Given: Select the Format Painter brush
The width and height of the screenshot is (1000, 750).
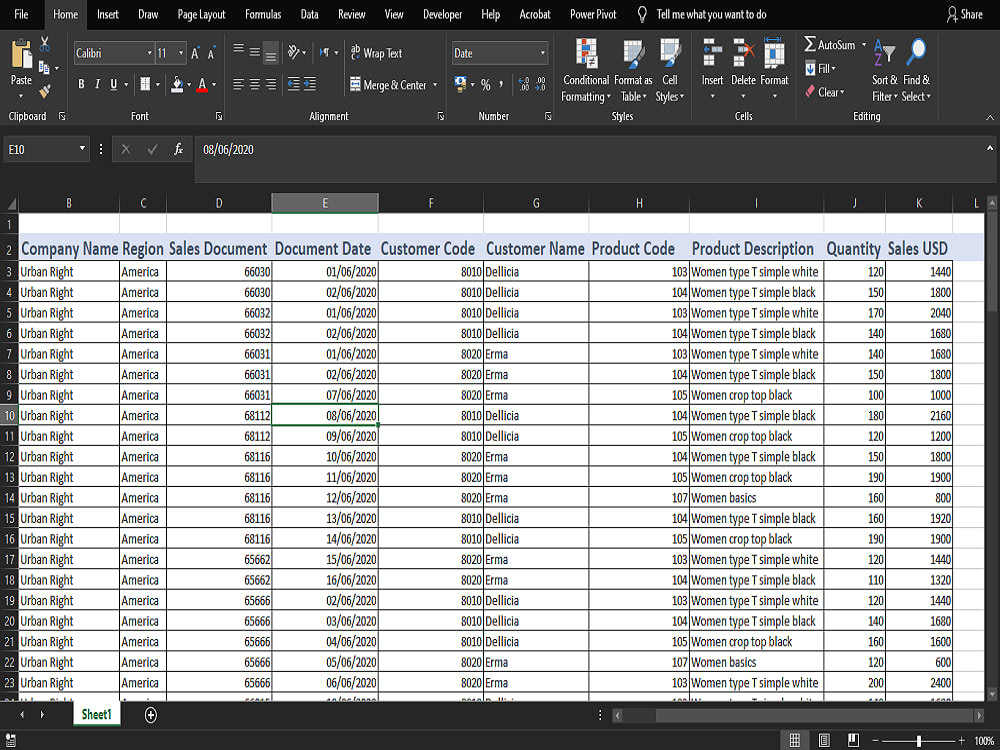Looking at the screenshot, I should (x=44, y=91).
